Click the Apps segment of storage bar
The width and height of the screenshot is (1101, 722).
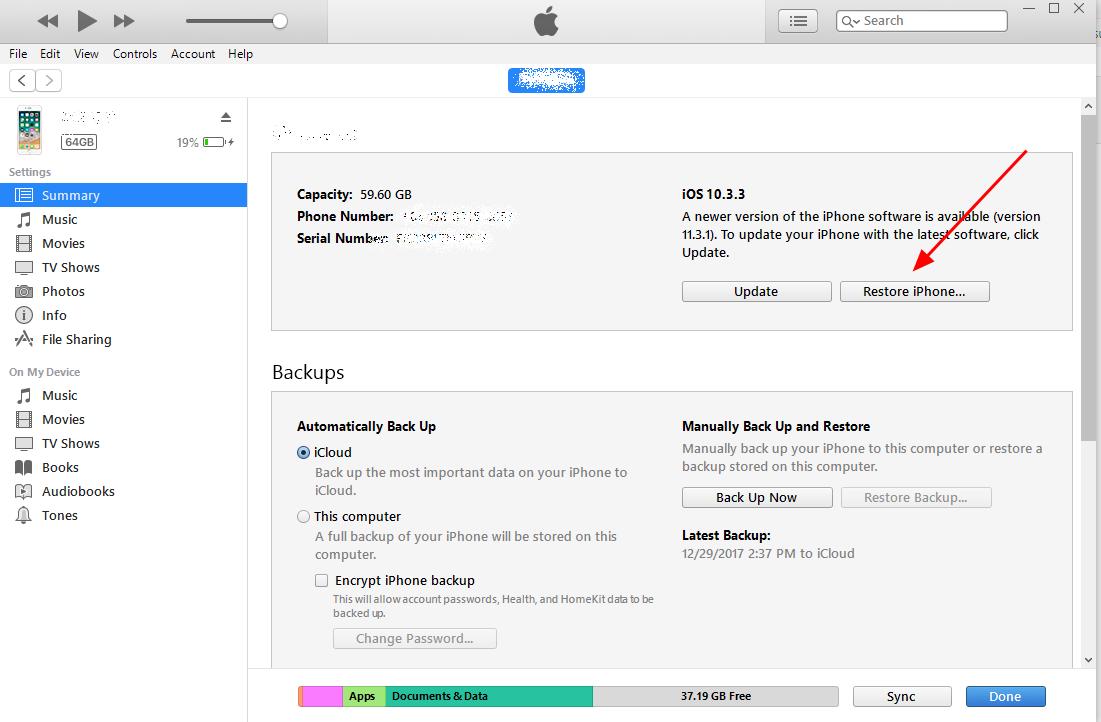(x=364, y=696)
